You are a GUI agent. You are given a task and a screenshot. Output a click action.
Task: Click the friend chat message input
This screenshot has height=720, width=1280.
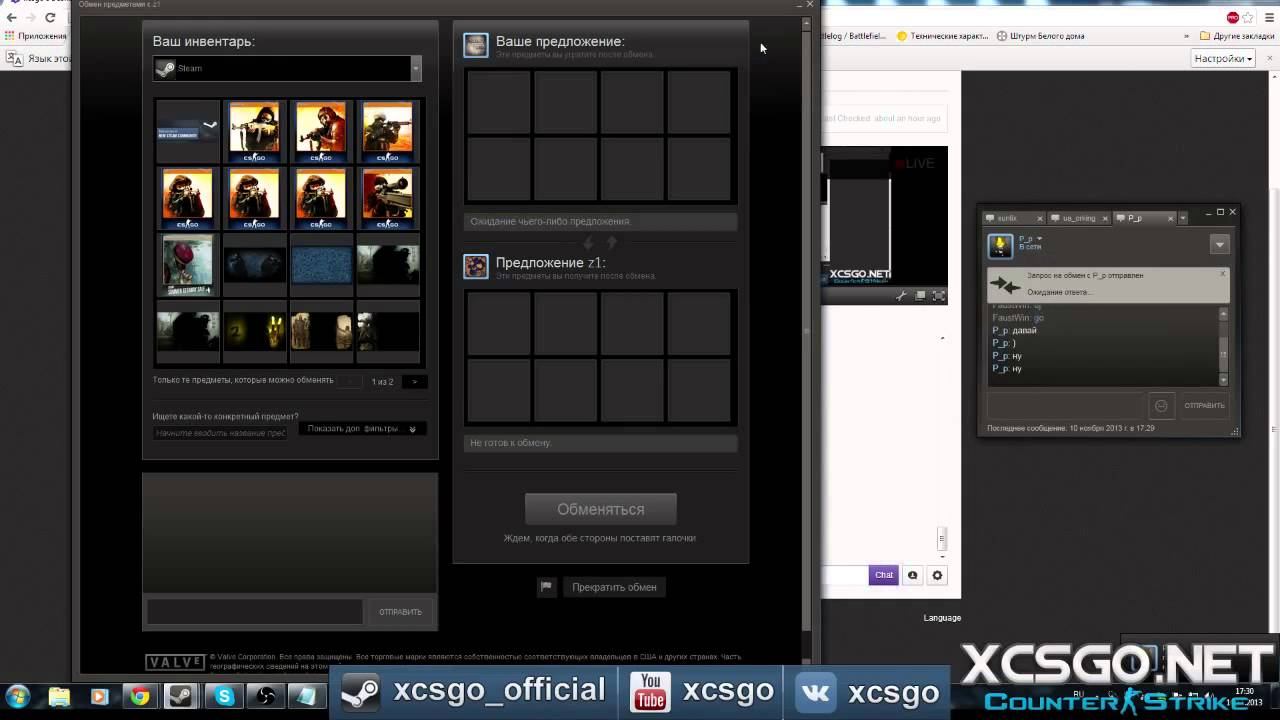[1065, 405]
